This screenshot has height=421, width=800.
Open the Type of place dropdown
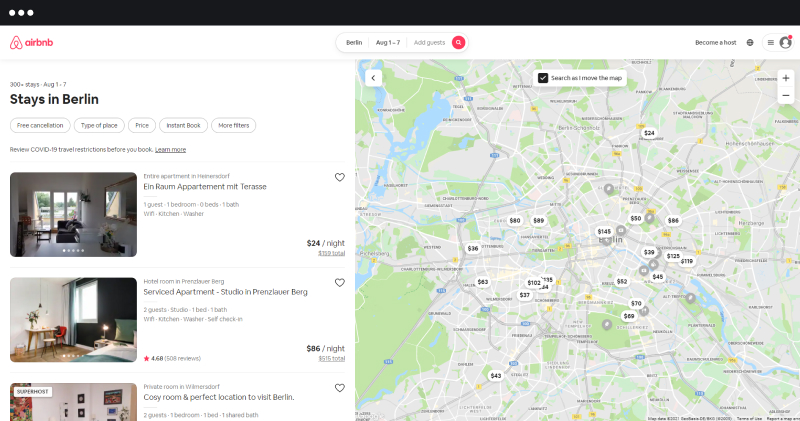[99, 126]
